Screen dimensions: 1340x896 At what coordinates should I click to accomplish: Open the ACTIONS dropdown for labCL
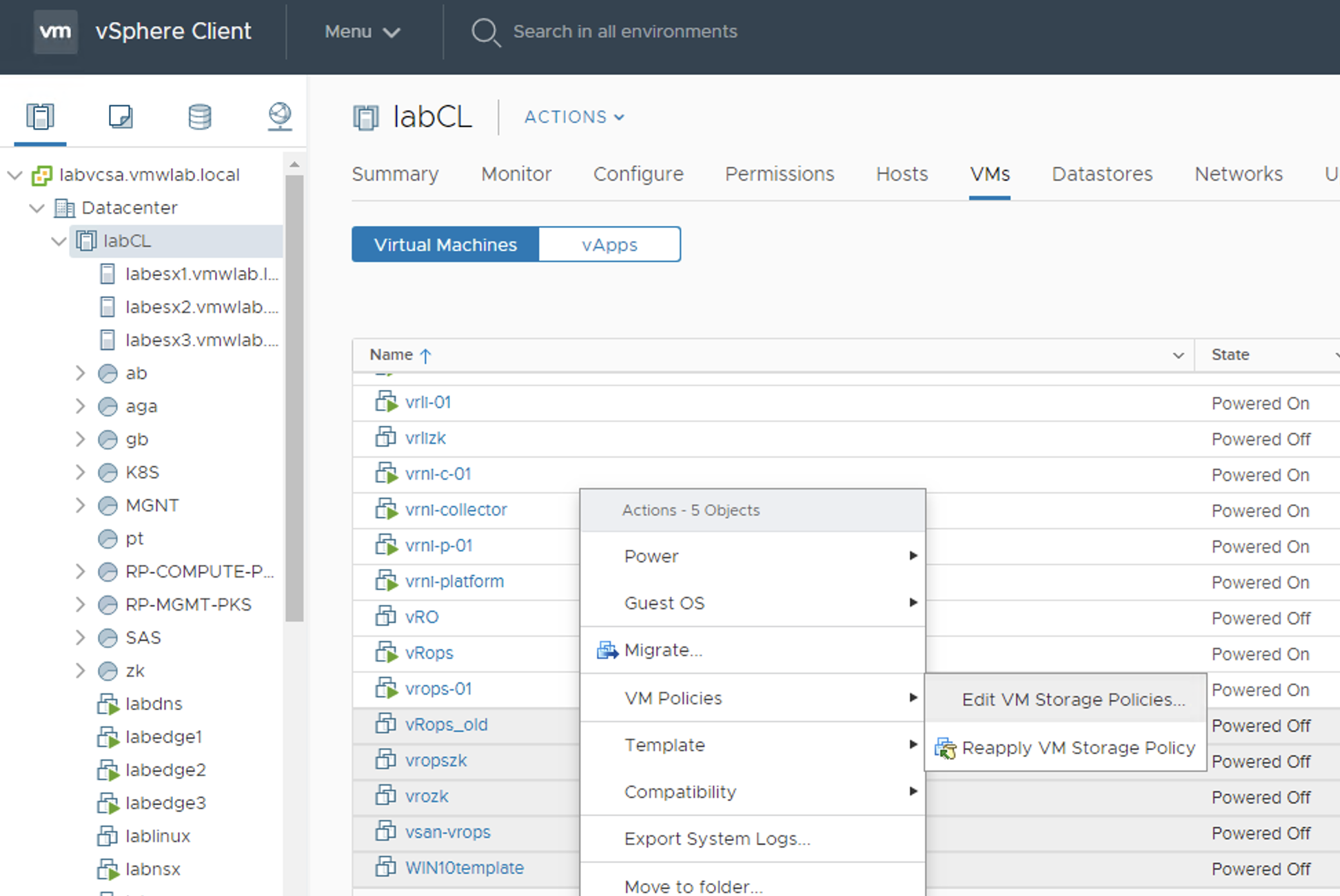[574, 117]
